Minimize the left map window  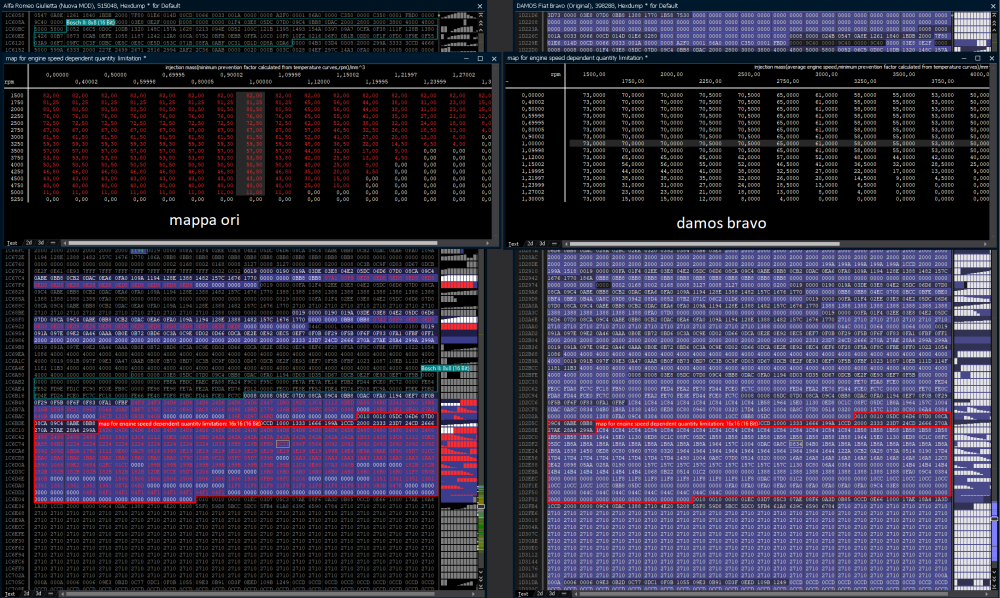click(467, 58)
